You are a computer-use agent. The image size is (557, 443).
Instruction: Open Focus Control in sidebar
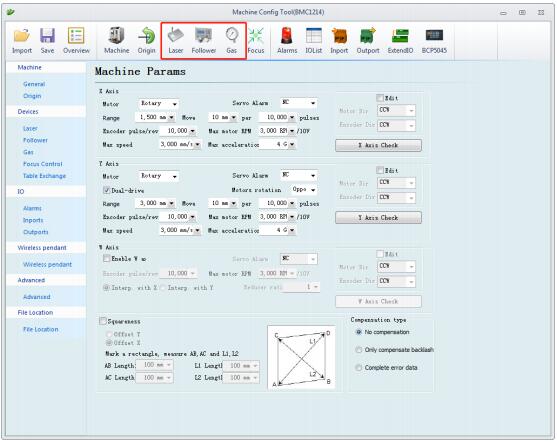click(43, 164)
